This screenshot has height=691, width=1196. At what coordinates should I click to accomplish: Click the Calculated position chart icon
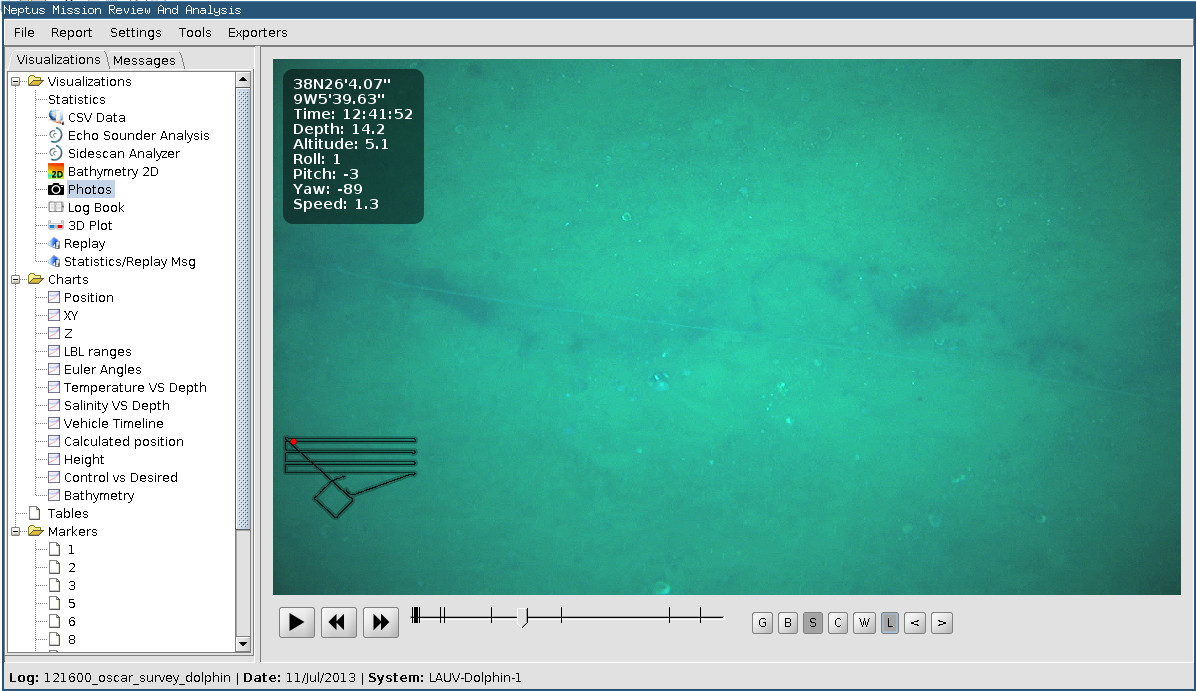pyautogui.click(x=54, y=442)
